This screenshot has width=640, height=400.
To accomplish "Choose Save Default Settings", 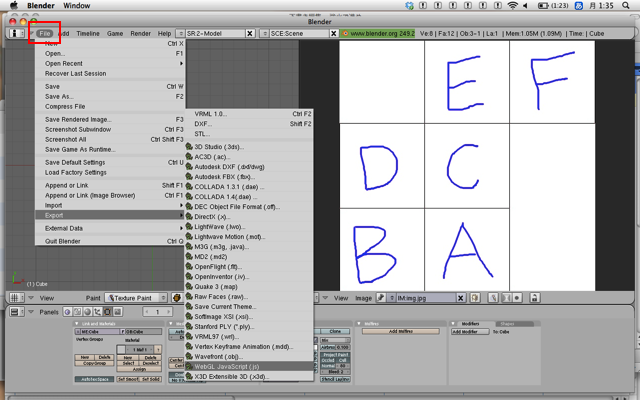I will [110, 162].
